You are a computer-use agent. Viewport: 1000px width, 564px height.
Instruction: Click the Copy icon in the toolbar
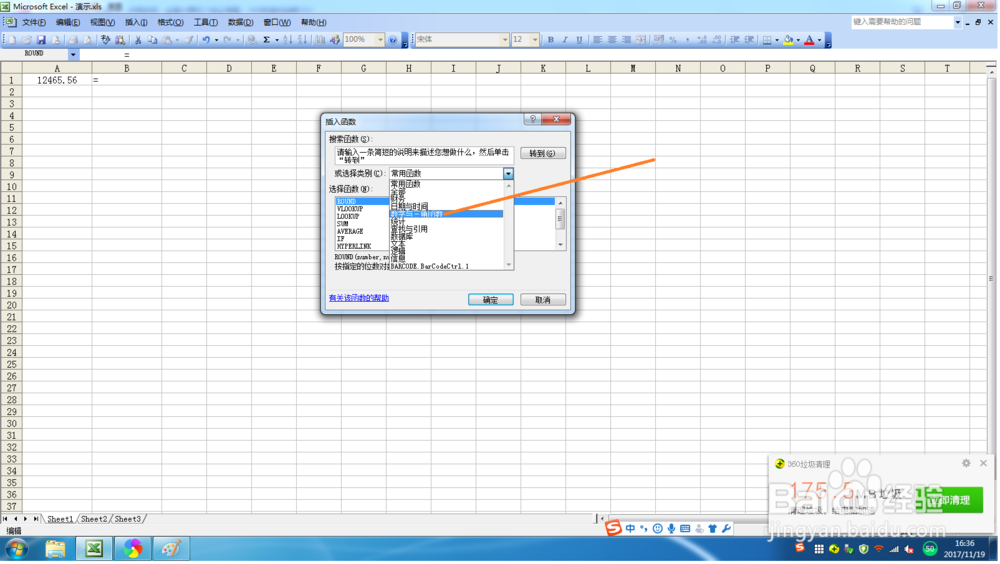click(x=152, y=40)
